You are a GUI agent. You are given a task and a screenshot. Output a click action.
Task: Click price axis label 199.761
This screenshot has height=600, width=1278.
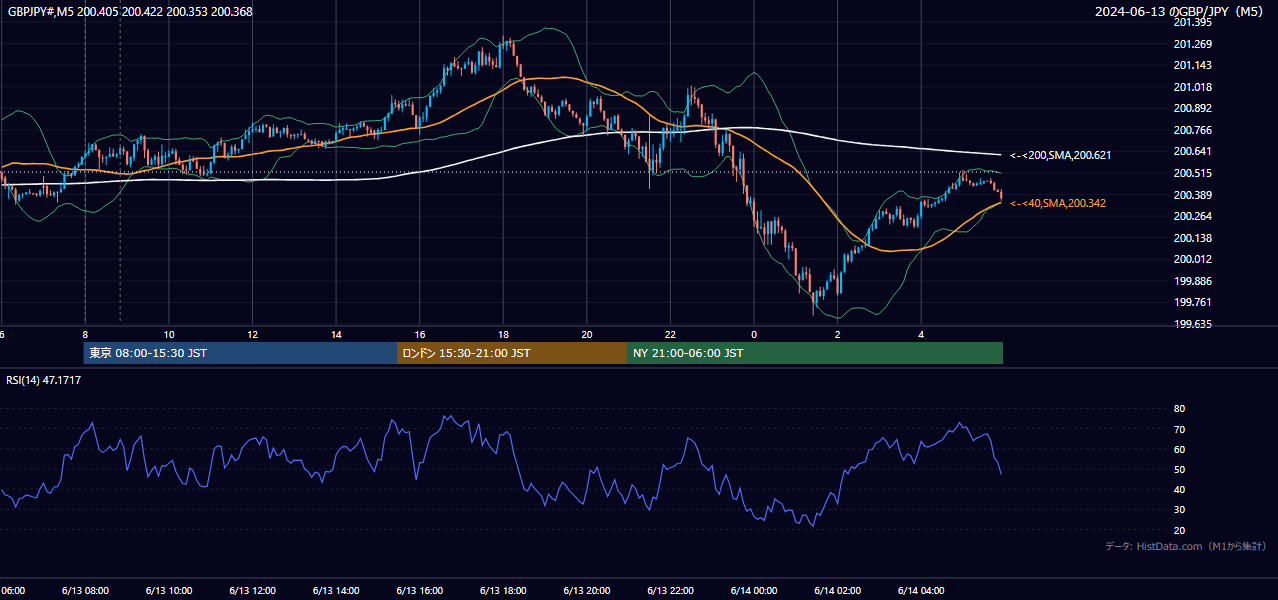tap(1193, 303)
